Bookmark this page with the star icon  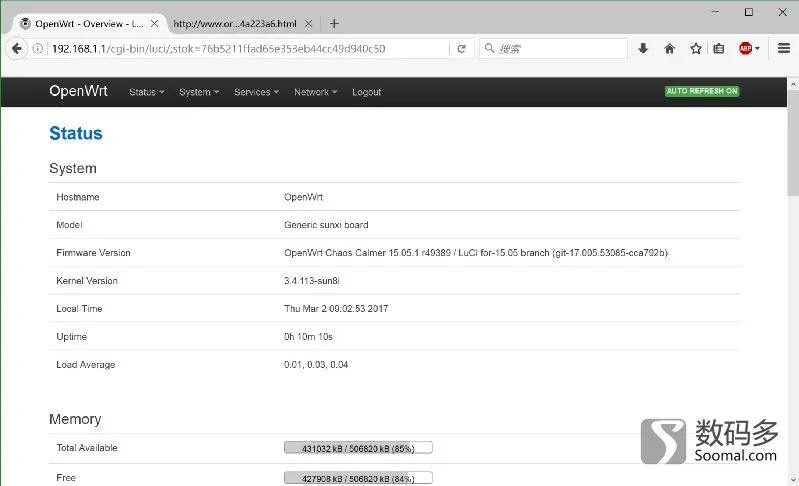click(x=696, y=48)
